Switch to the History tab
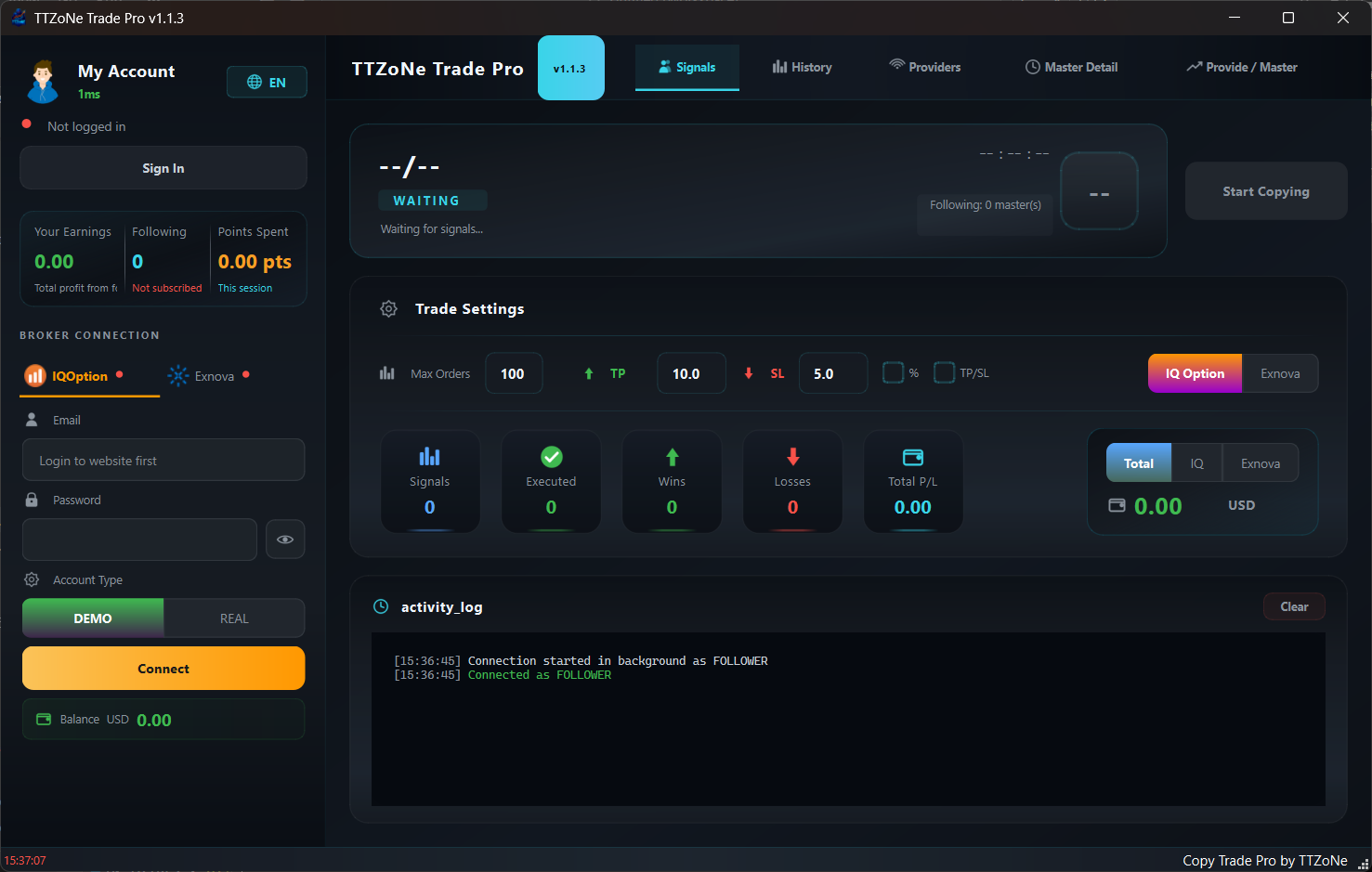Image resolution: width=1372 pixels, height=872 pixels. pyautogui.click(x=802, y=66)
